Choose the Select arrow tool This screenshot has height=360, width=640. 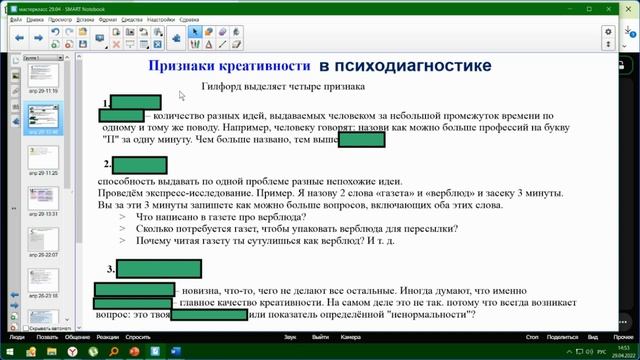pyautogui.click(x=195, y=32)
